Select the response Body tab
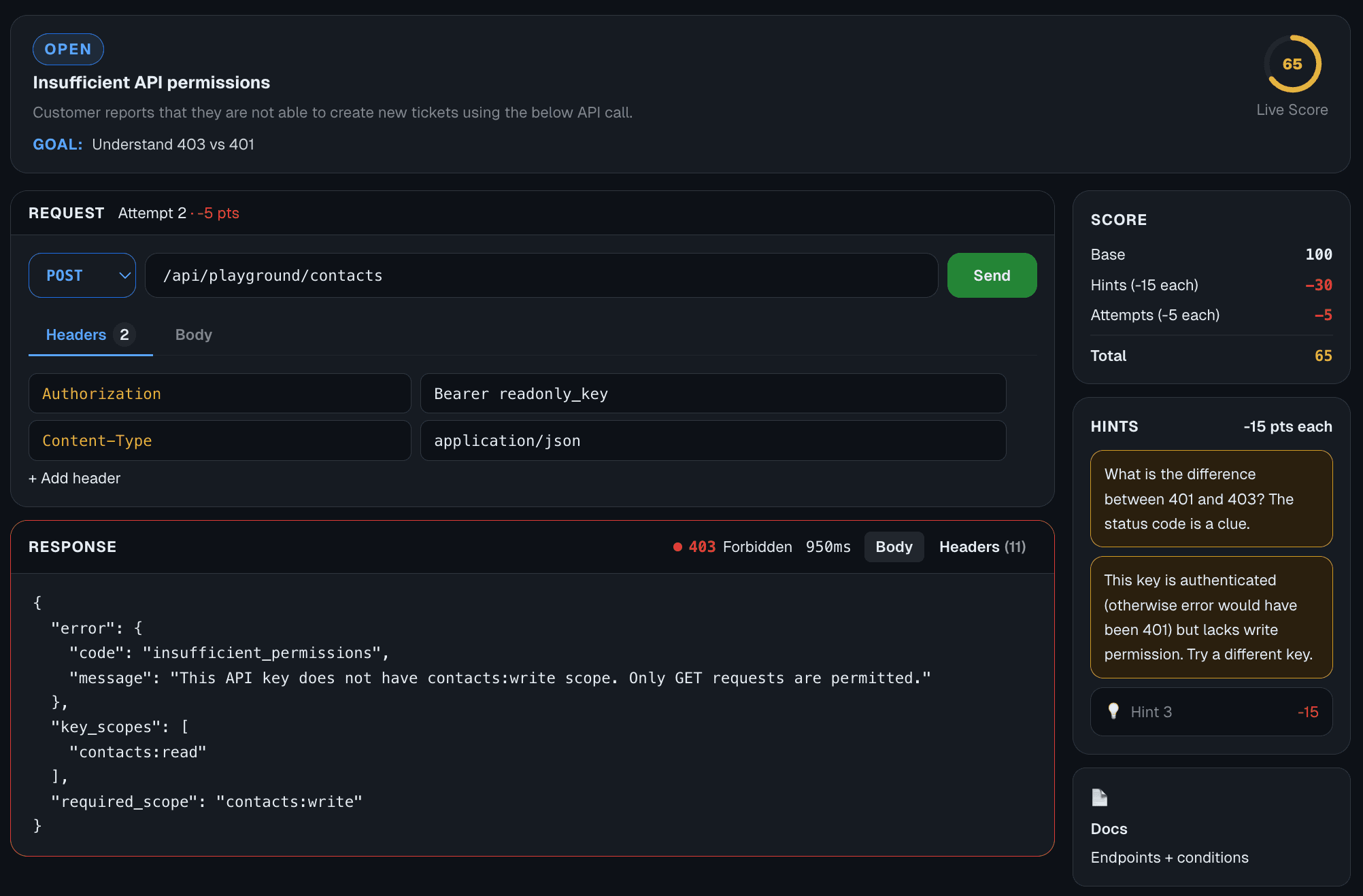The width and height of the screenshot is (1363, 896). click(894, 547)
